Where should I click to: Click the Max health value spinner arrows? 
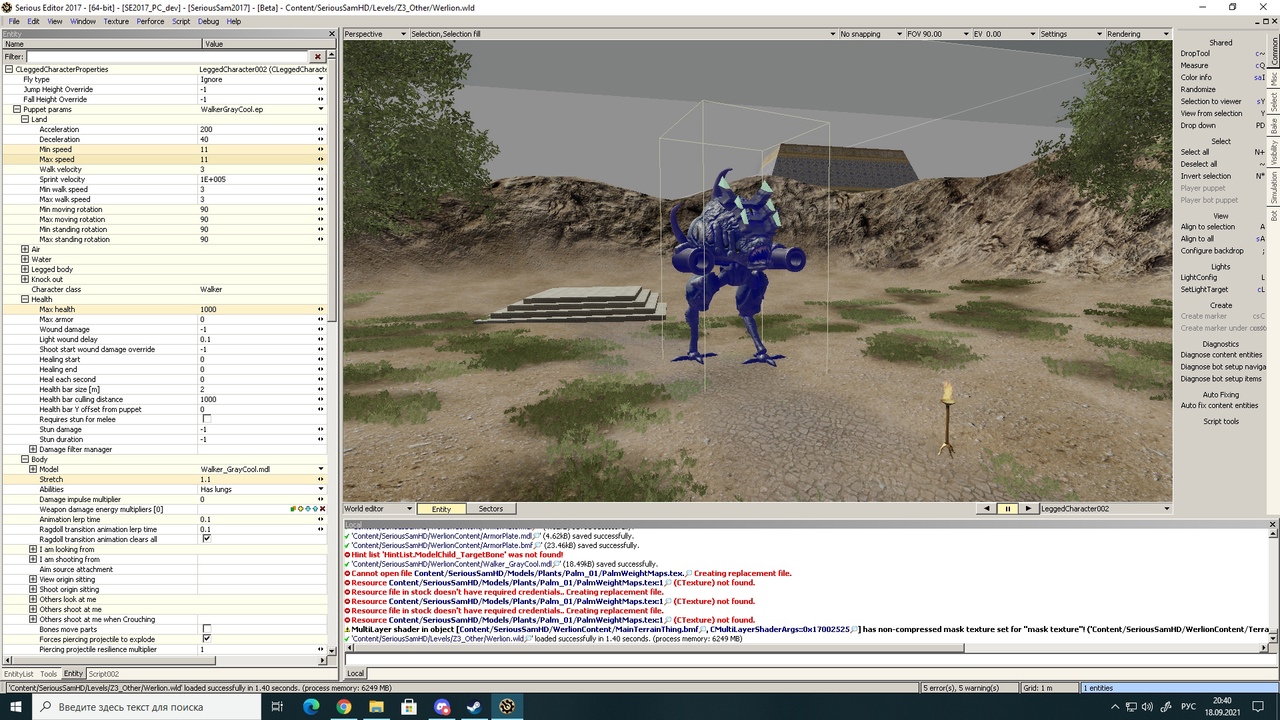point(321,309)
